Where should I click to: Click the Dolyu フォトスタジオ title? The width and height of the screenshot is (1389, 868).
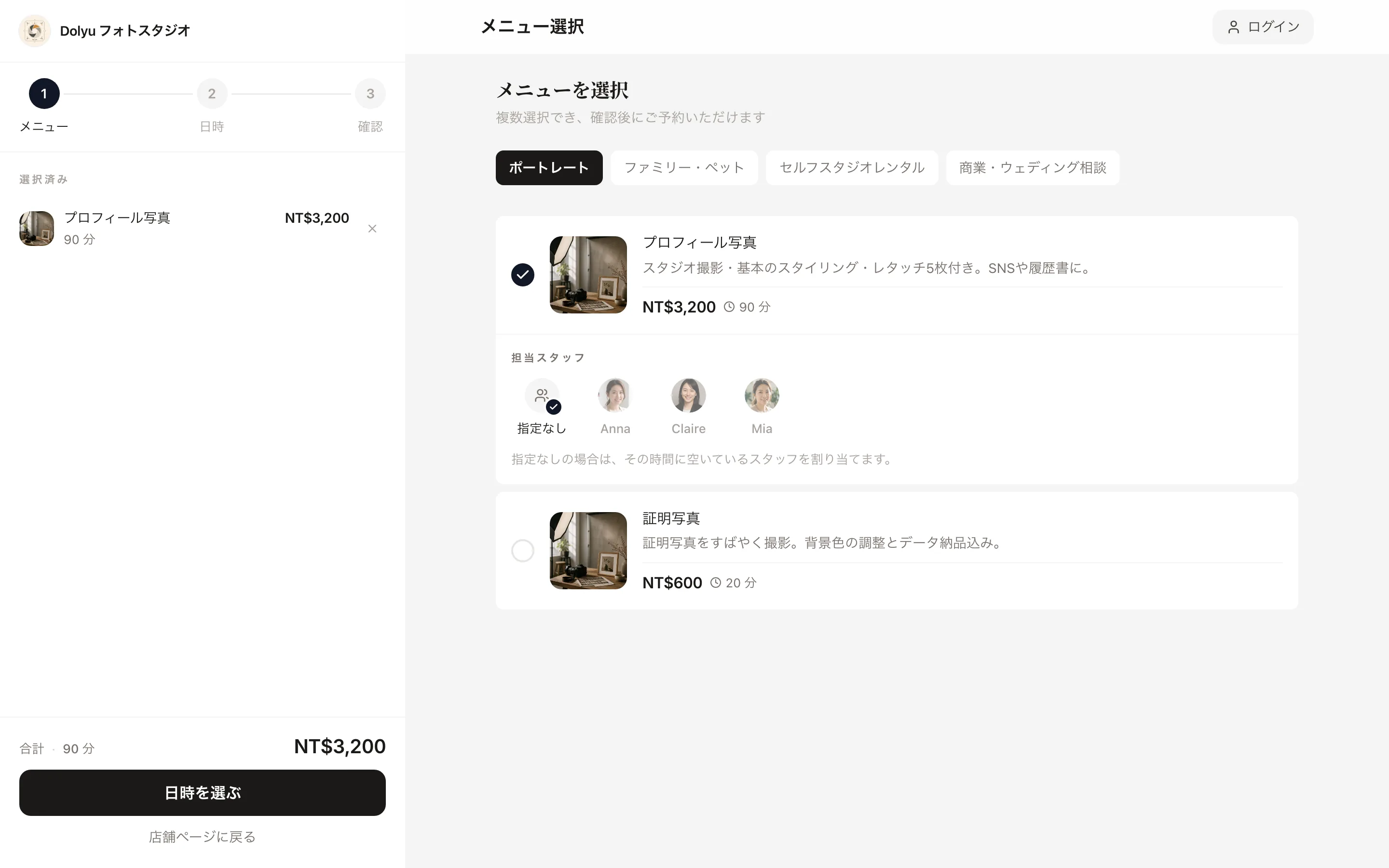[x=125, y=30]
